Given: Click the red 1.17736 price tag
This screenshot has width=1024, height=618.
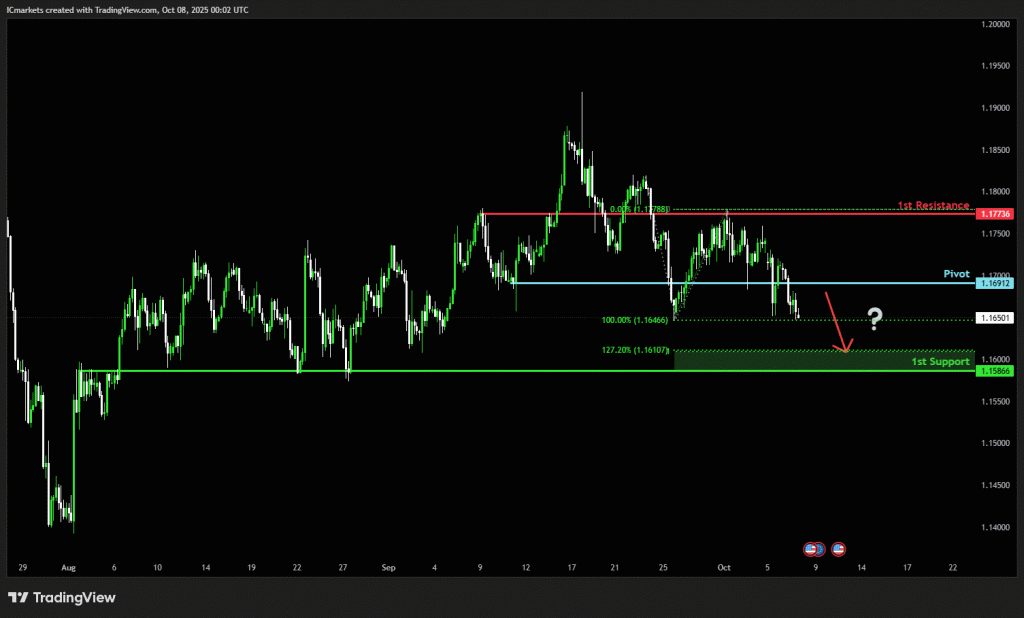Looking at the screenshot, I should [x=995, y=214].
